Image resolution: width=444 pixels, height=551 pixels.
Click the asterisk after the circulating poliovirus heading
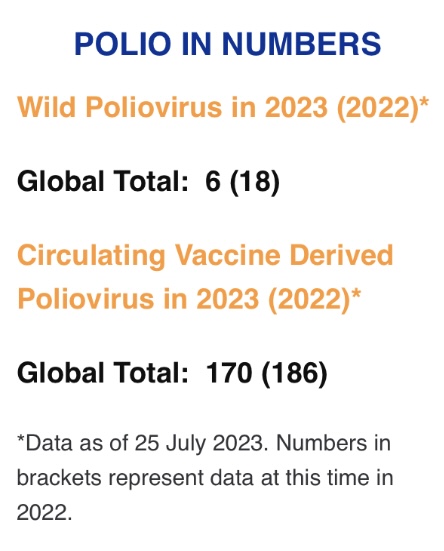click(x=356, y=294)
